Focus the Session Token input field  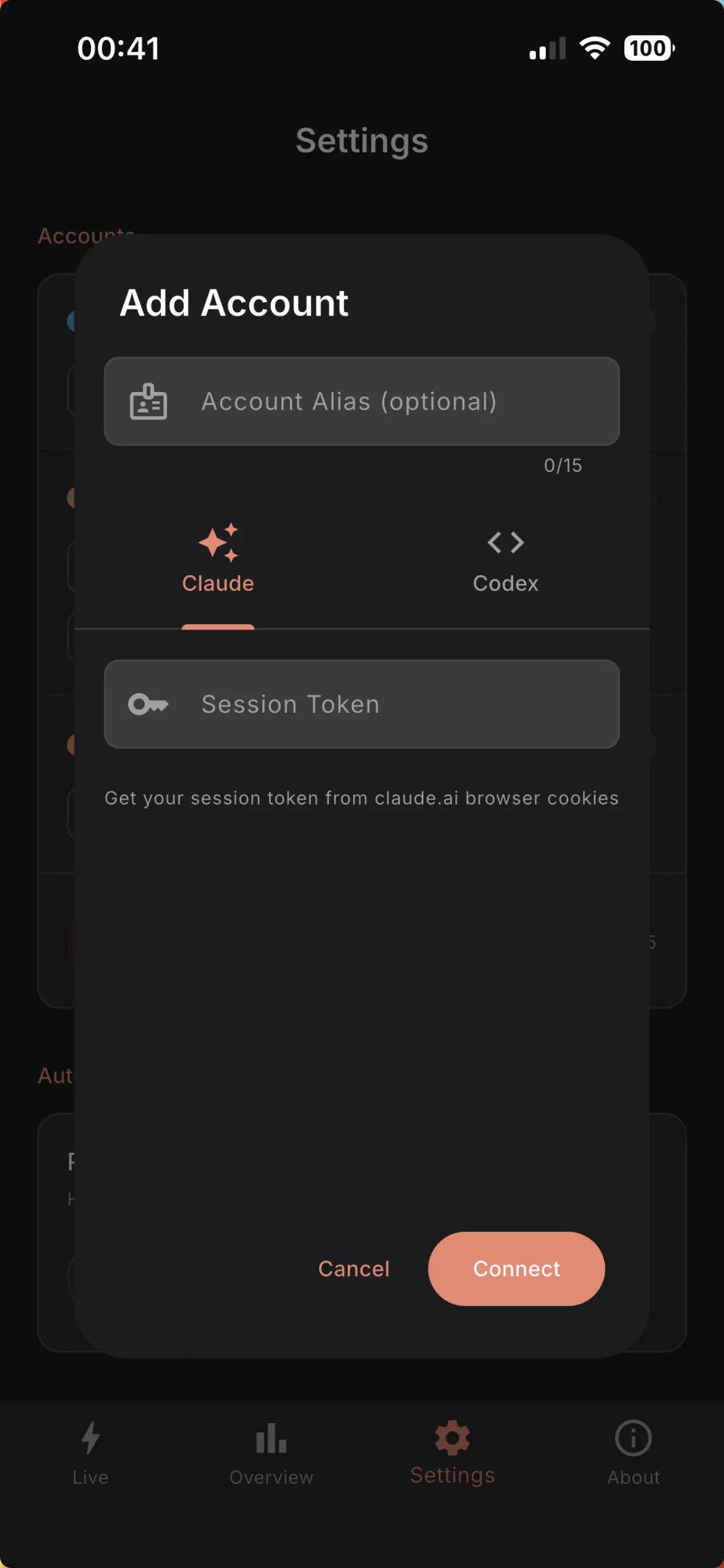click(362, 704)
